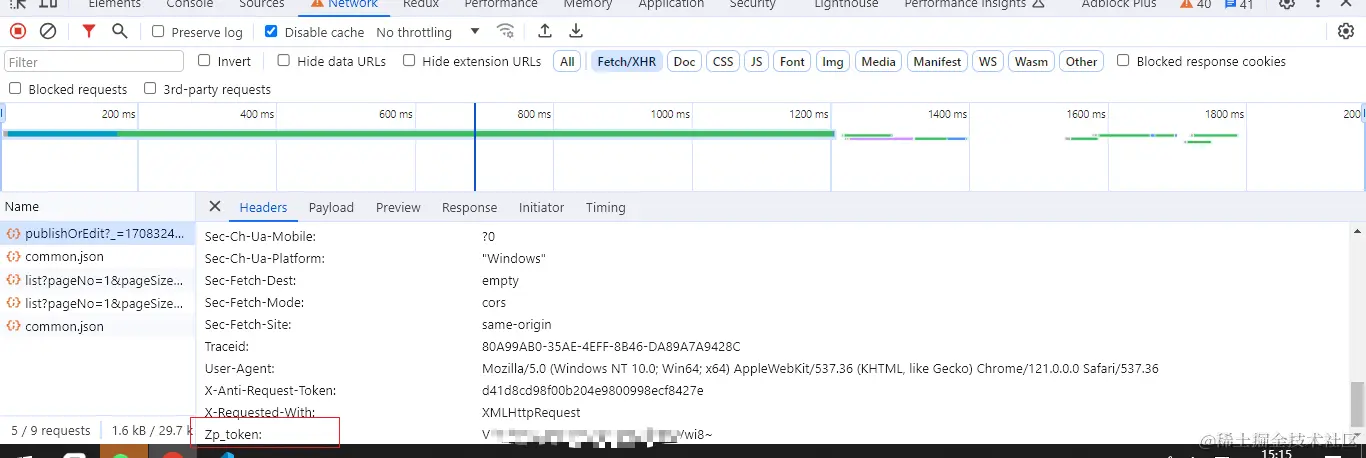Select publishOrEdit request row
The image size is (1366, 458).
(97, 233)
